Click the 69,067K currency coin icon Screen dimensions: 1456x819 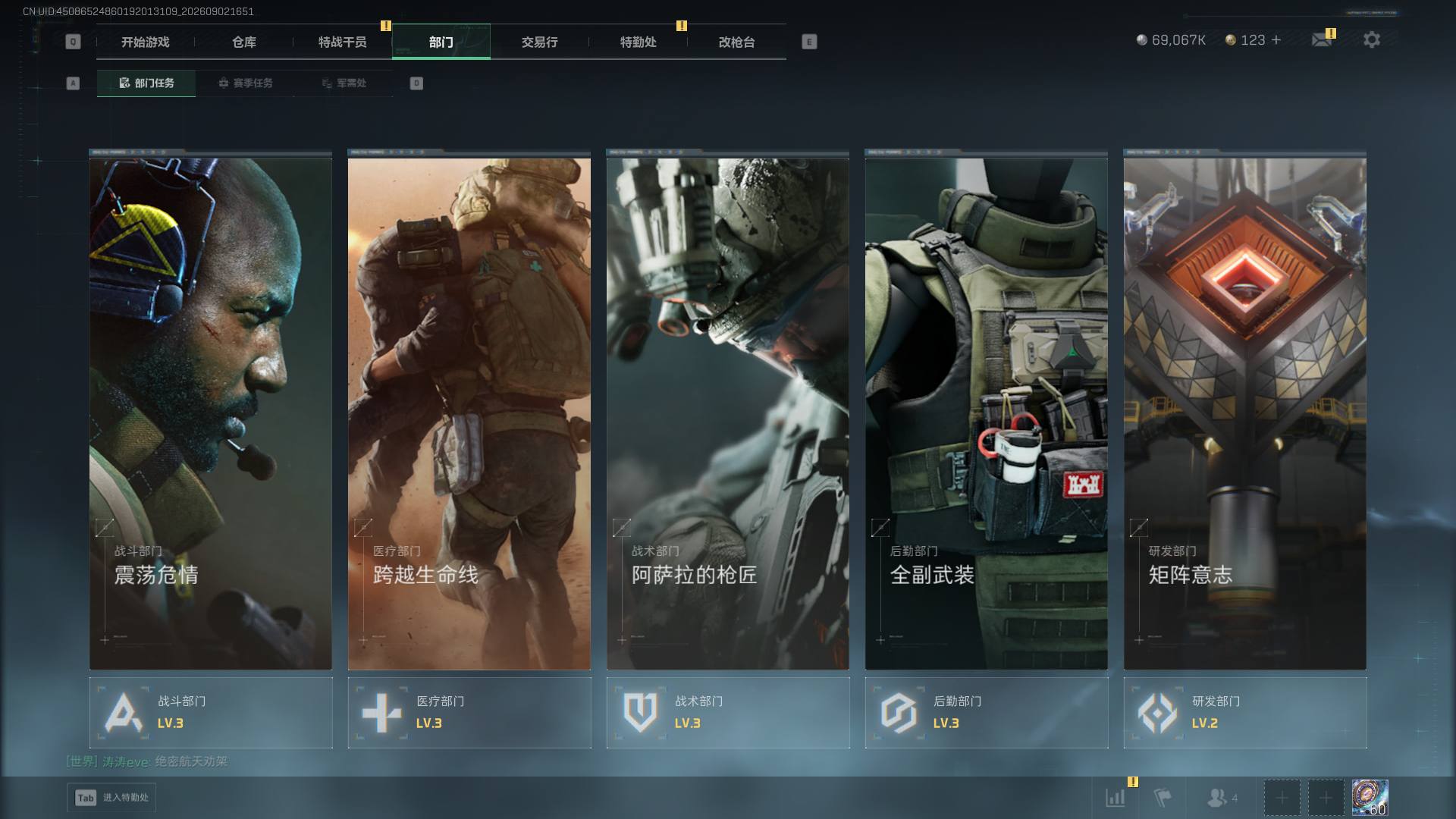tap(1141, 39)
